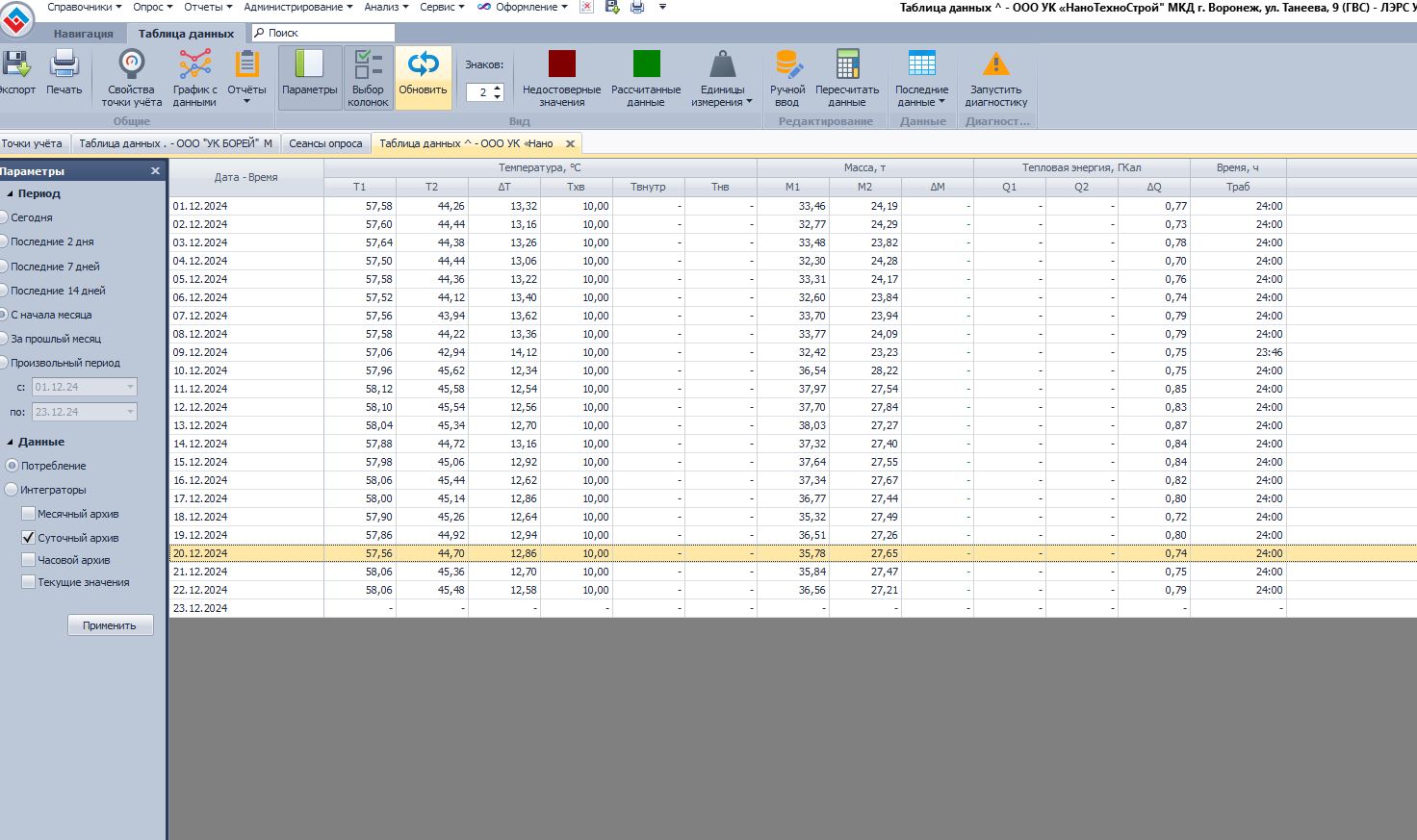This screenshot has height=840, width=1417.
Task: Open Свойства точки учёта gauge icon
Action: [131, 64]
